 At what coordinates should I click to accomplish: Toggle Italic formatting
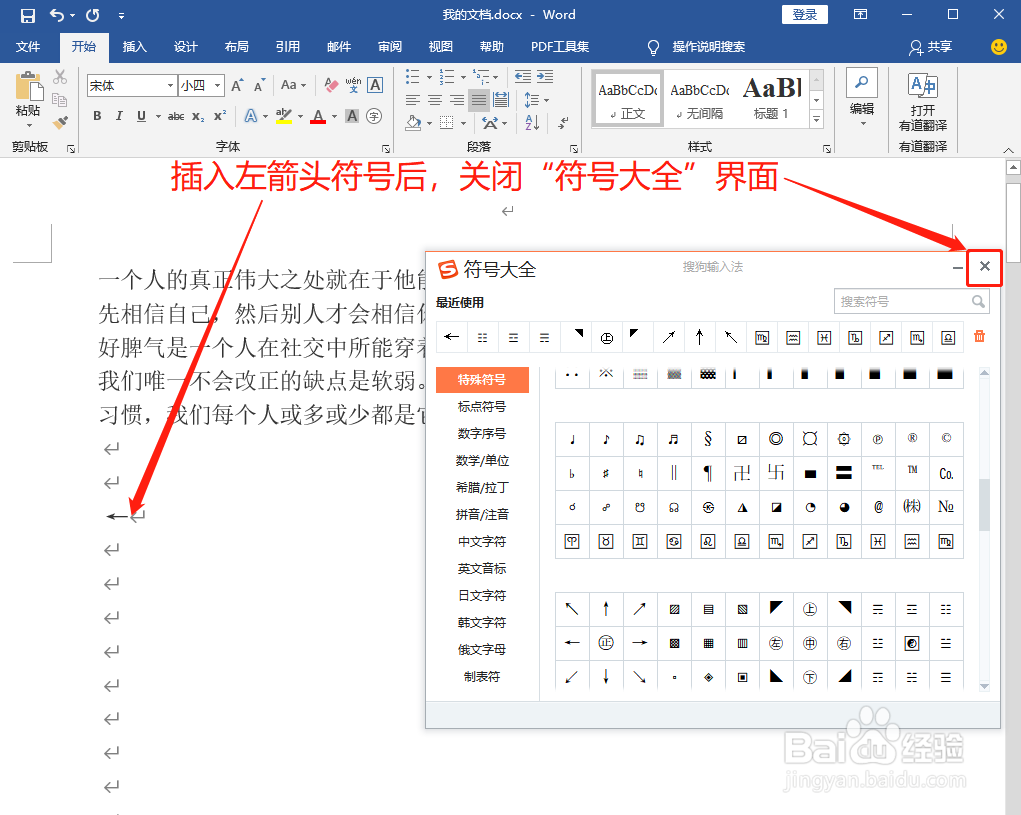point(119,116)
